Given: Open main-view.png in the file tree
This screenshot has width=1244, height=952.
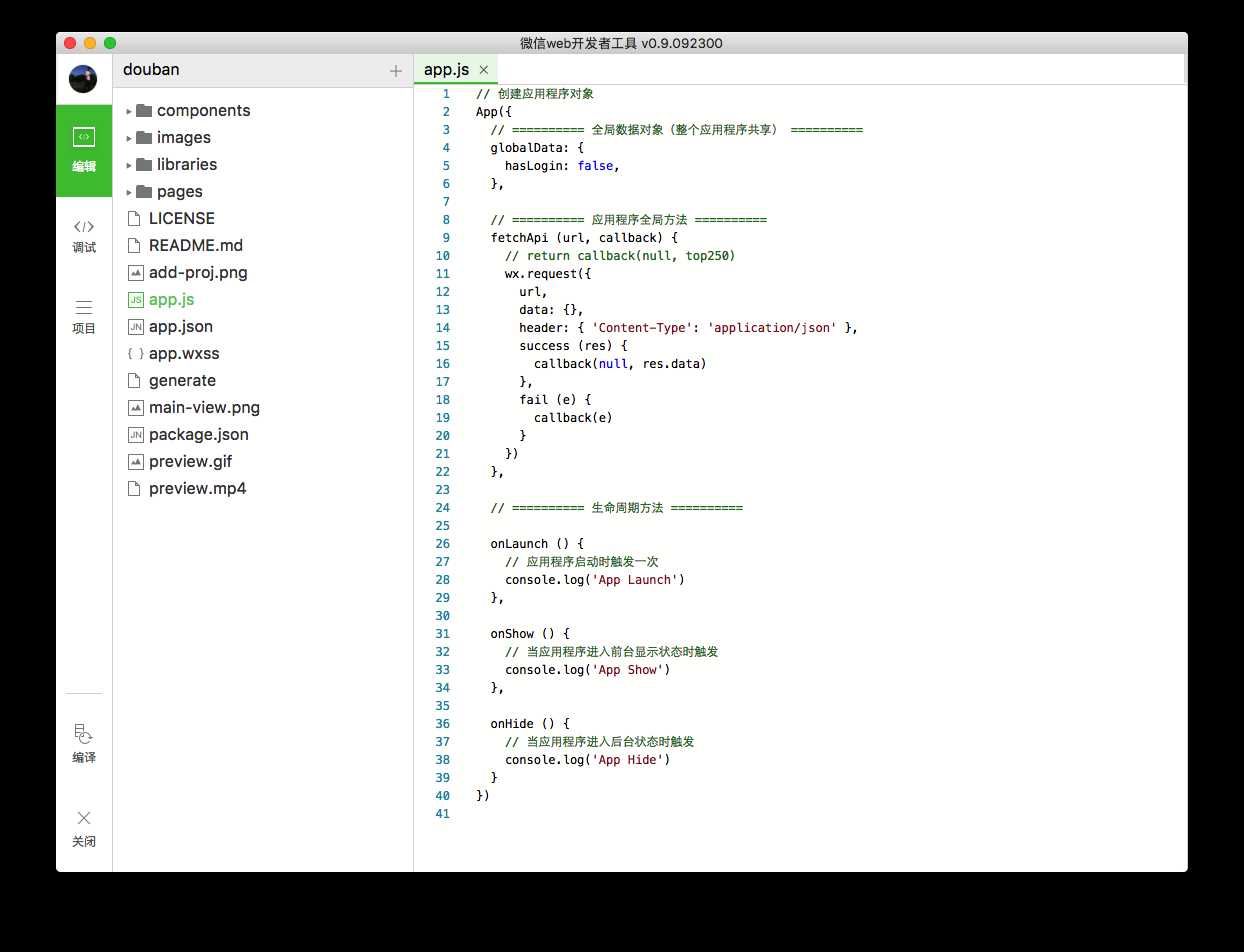Looking at the screenshot, I should point(204,407).
